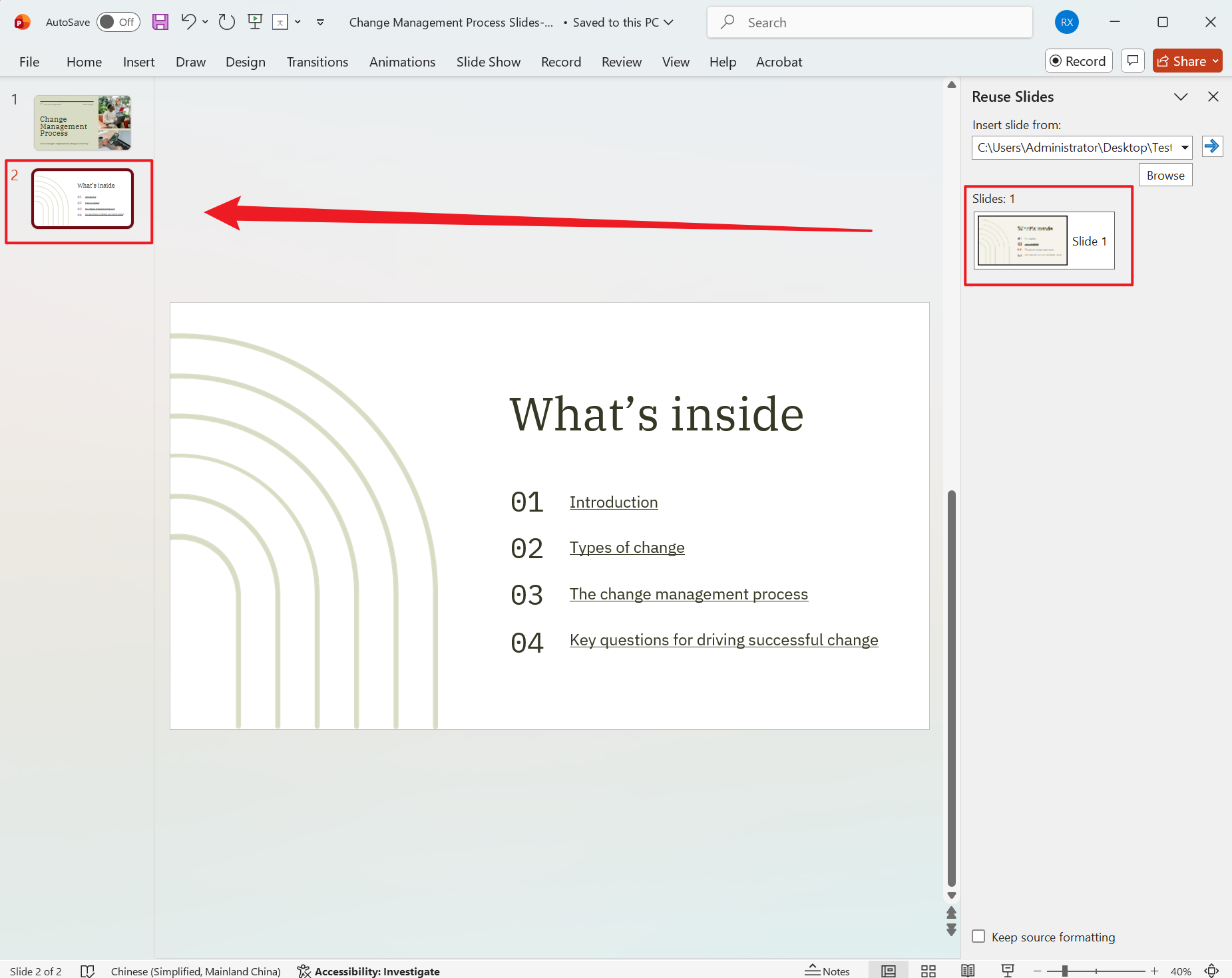Open the Share options
Screen dimensions: 1232x978
coord(1187,61)
